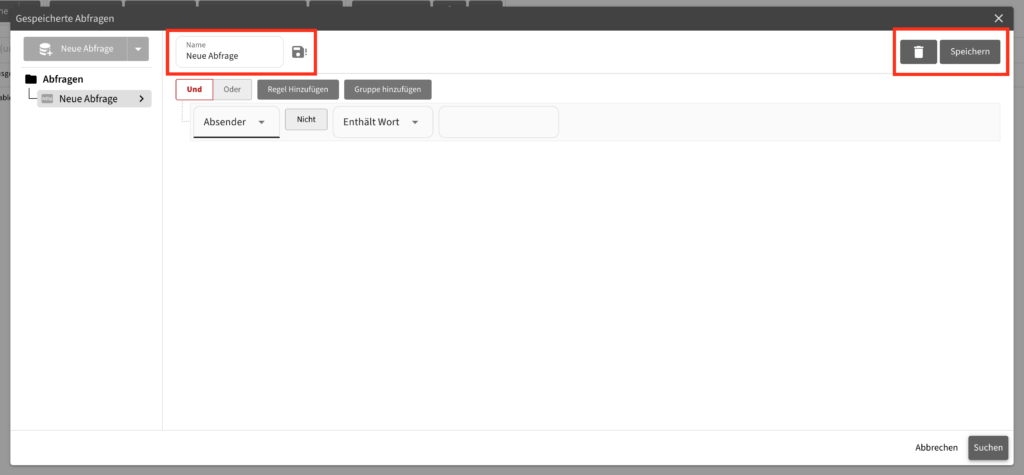This screenshot has width=1024, height=475.
Task: Click the save-as disk icon beside Name
Action: (298, 52)
